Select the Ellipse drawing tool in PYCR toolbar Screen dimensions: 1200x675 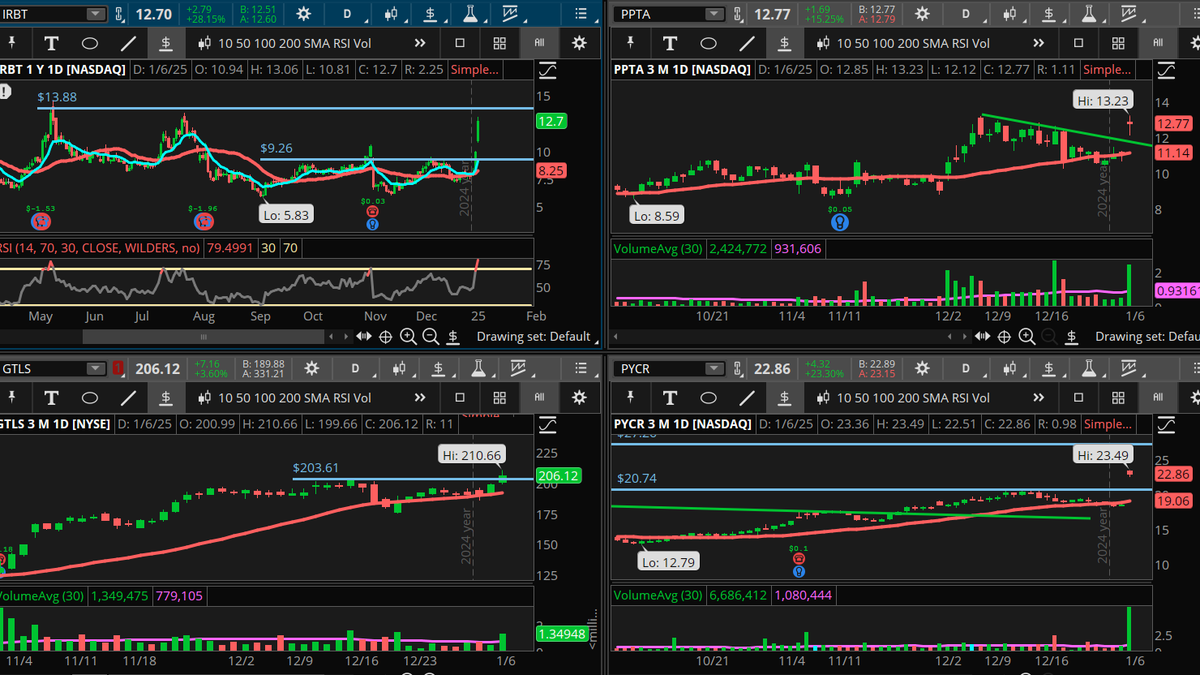pos(708,397)
